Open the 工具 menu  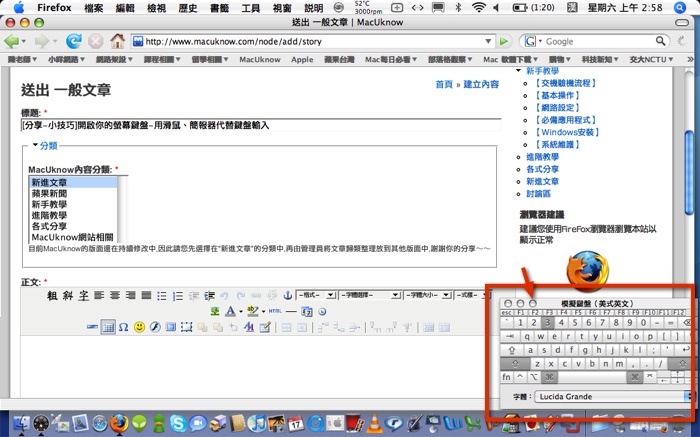pyautogui.click(x=250, y=8)
